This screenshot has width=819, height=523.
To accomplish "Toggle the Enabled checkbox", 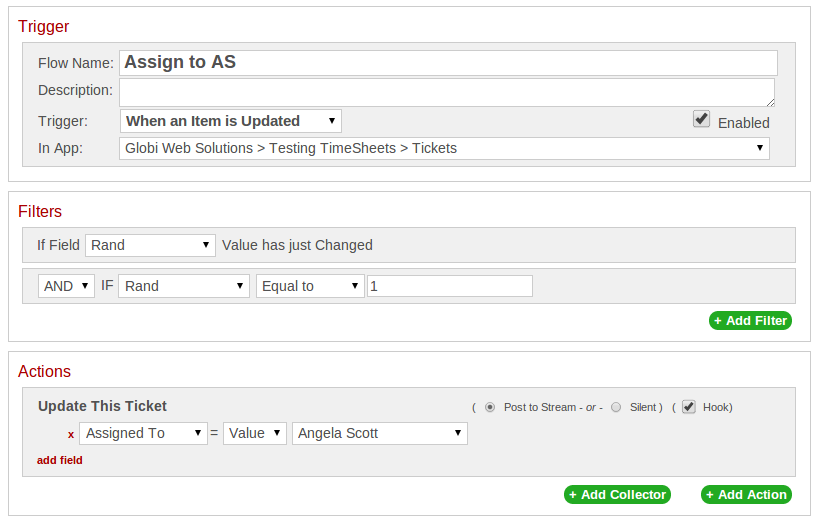I will (x=701, y=119).
